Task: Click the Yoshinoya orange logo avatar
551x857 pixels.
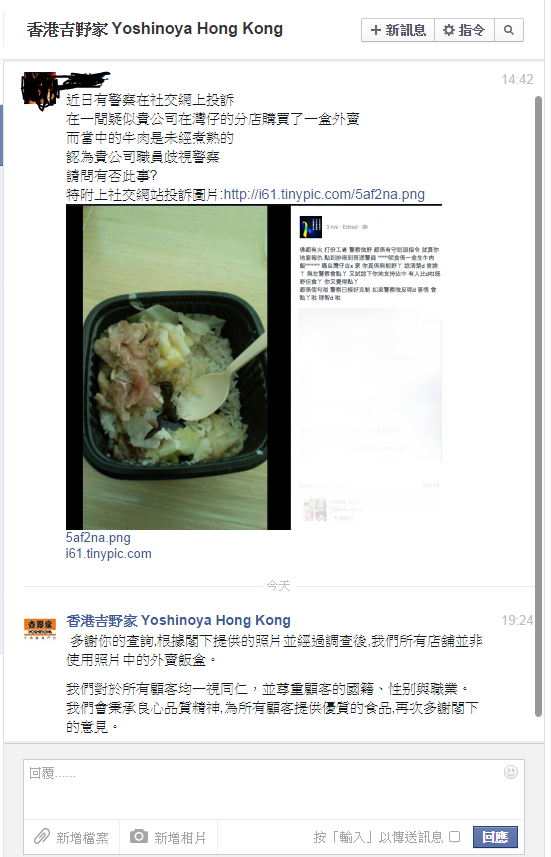Action: [39, 629]
